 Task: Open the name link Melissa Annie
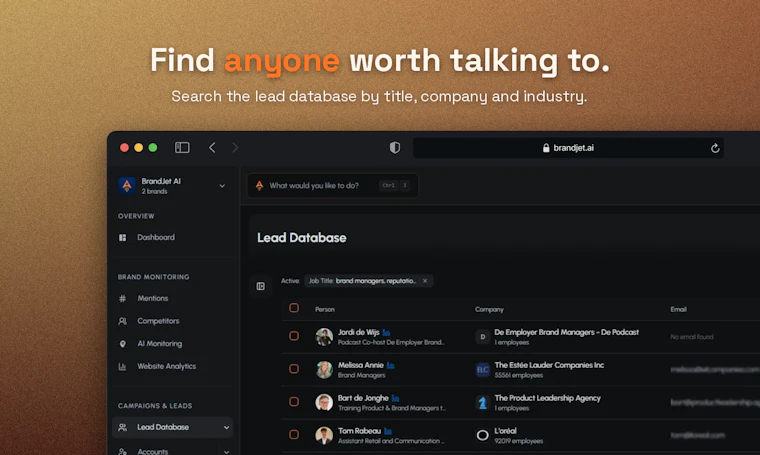[x=361, y=365]
